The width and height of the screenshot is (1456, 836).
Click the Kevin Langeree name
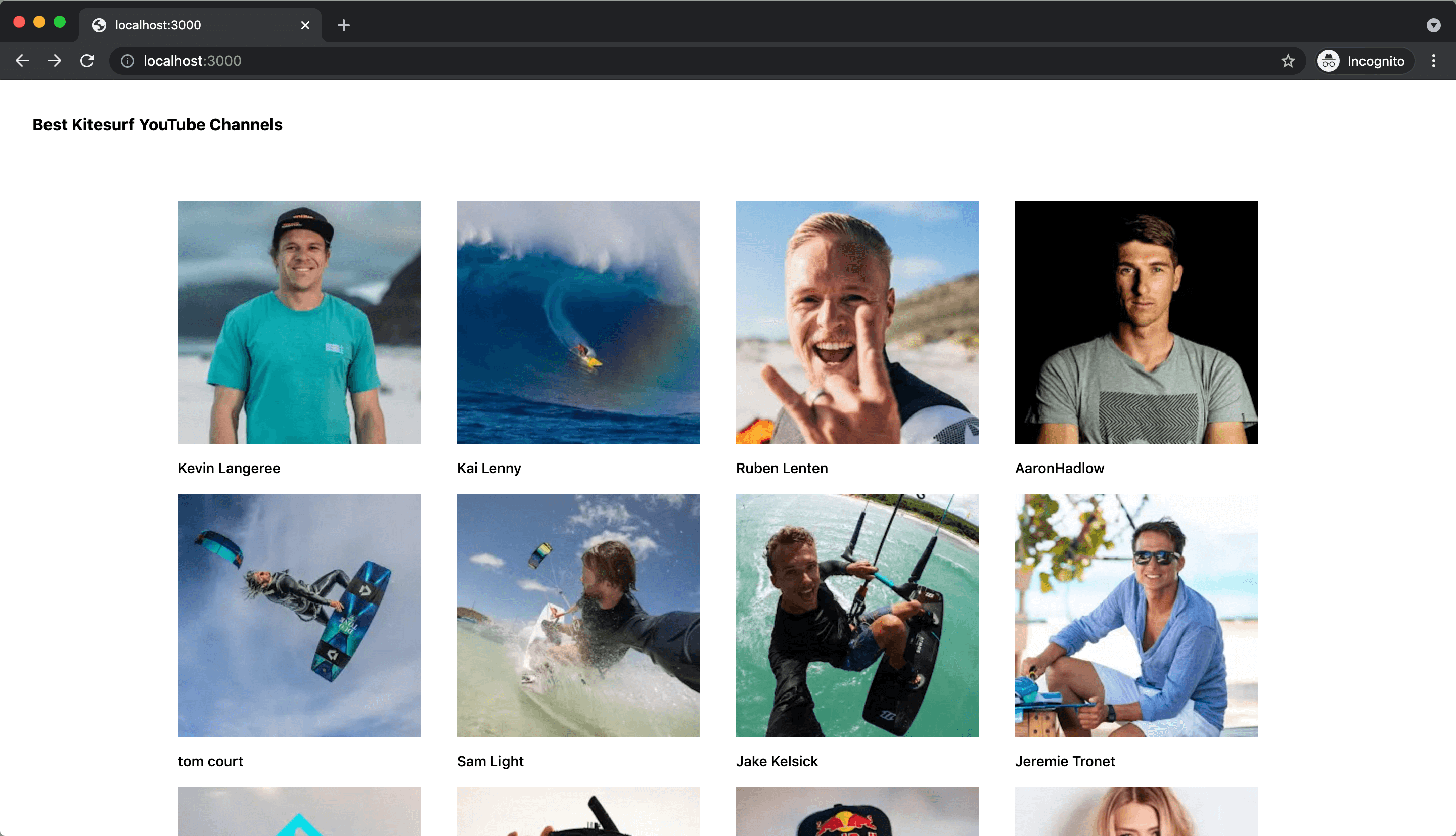click(229, 468)
